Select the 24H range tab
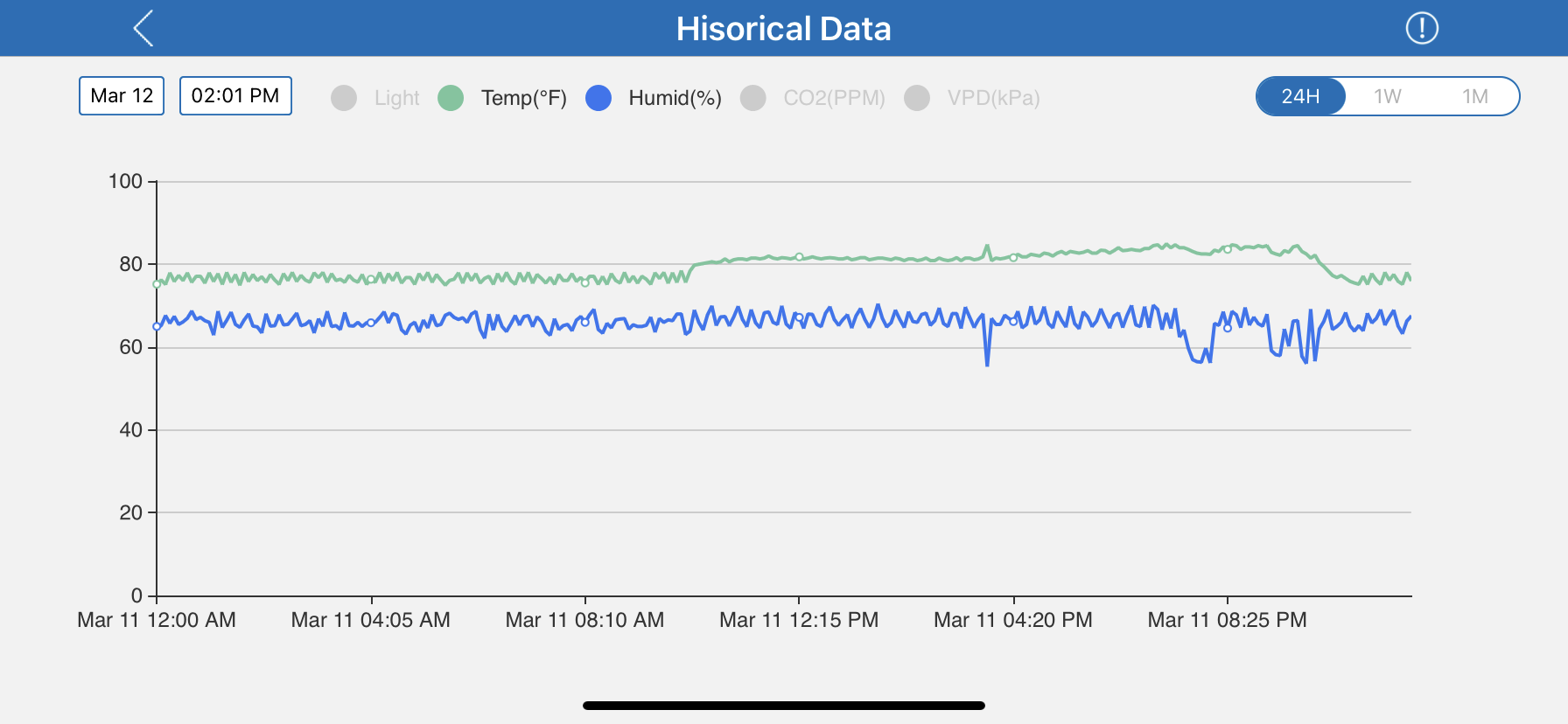This screenshot has height=724, width=1568. click(1300, 96)
